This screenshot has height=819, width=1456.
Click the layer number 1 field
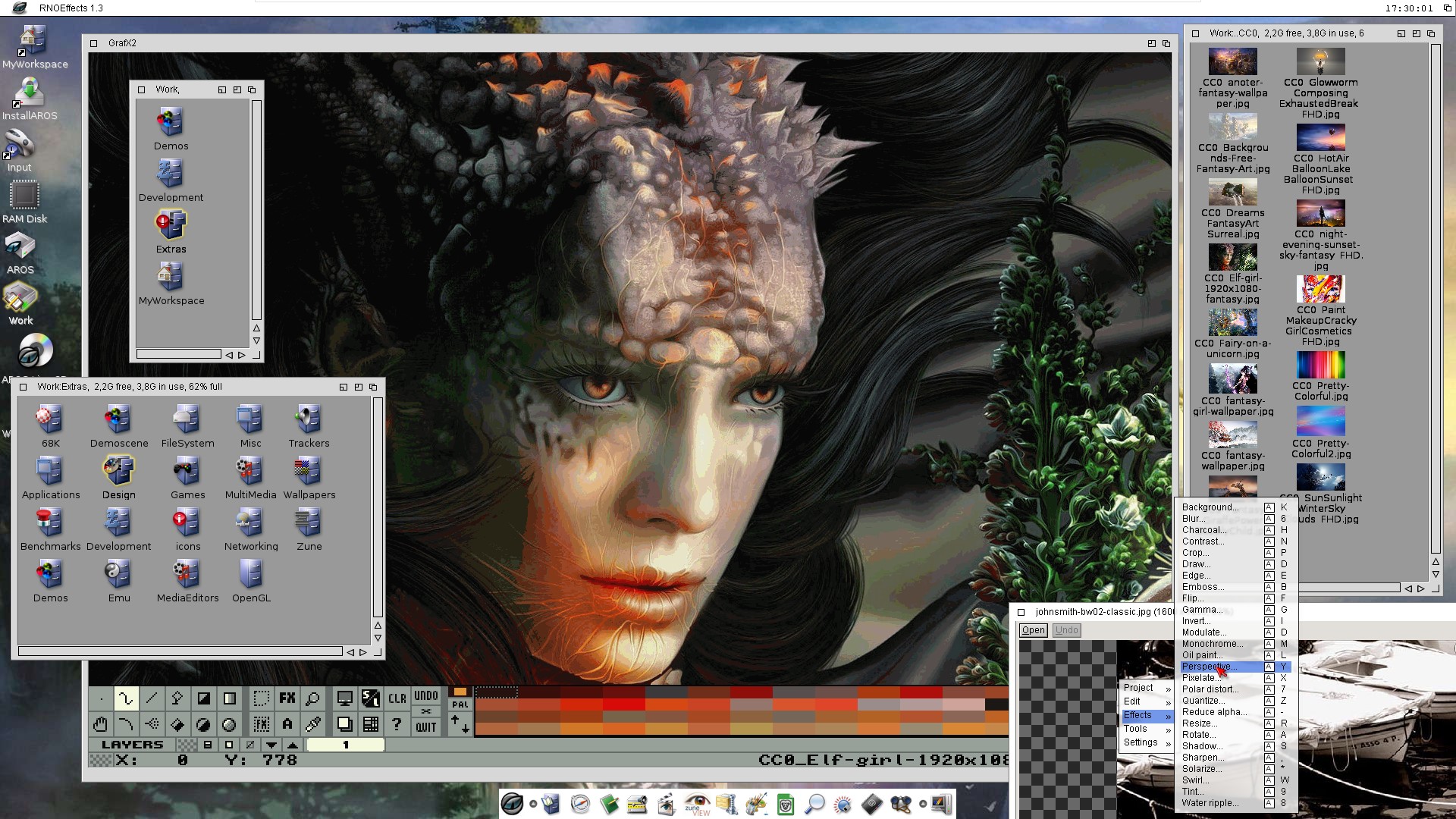(x=346, y=745)
